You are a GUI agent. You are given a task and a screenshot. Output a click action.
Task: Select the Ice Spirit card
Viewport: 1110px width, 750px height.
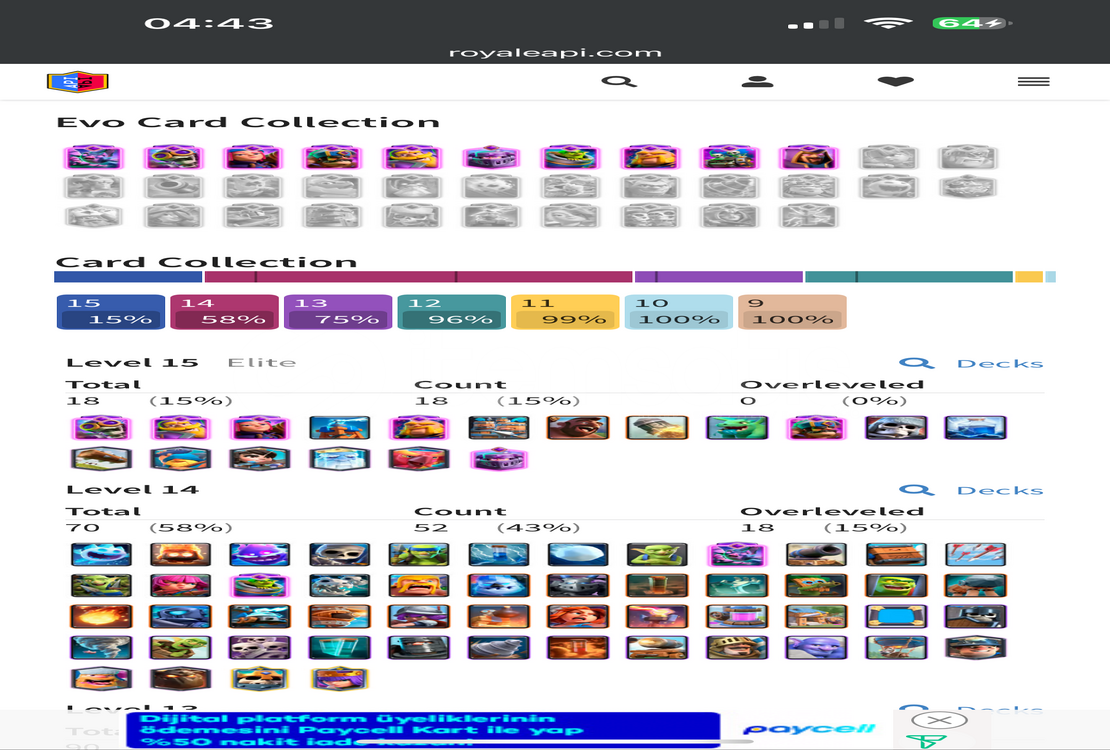(101, 555)
